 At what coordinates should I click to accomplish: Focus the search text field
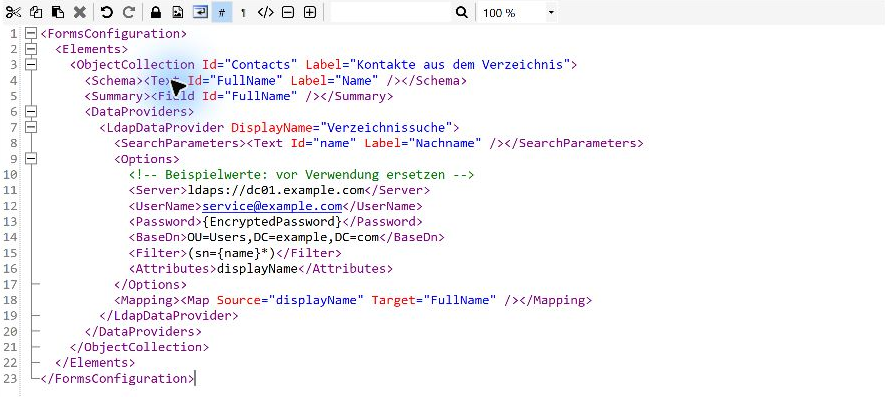[x=391, y=12]
